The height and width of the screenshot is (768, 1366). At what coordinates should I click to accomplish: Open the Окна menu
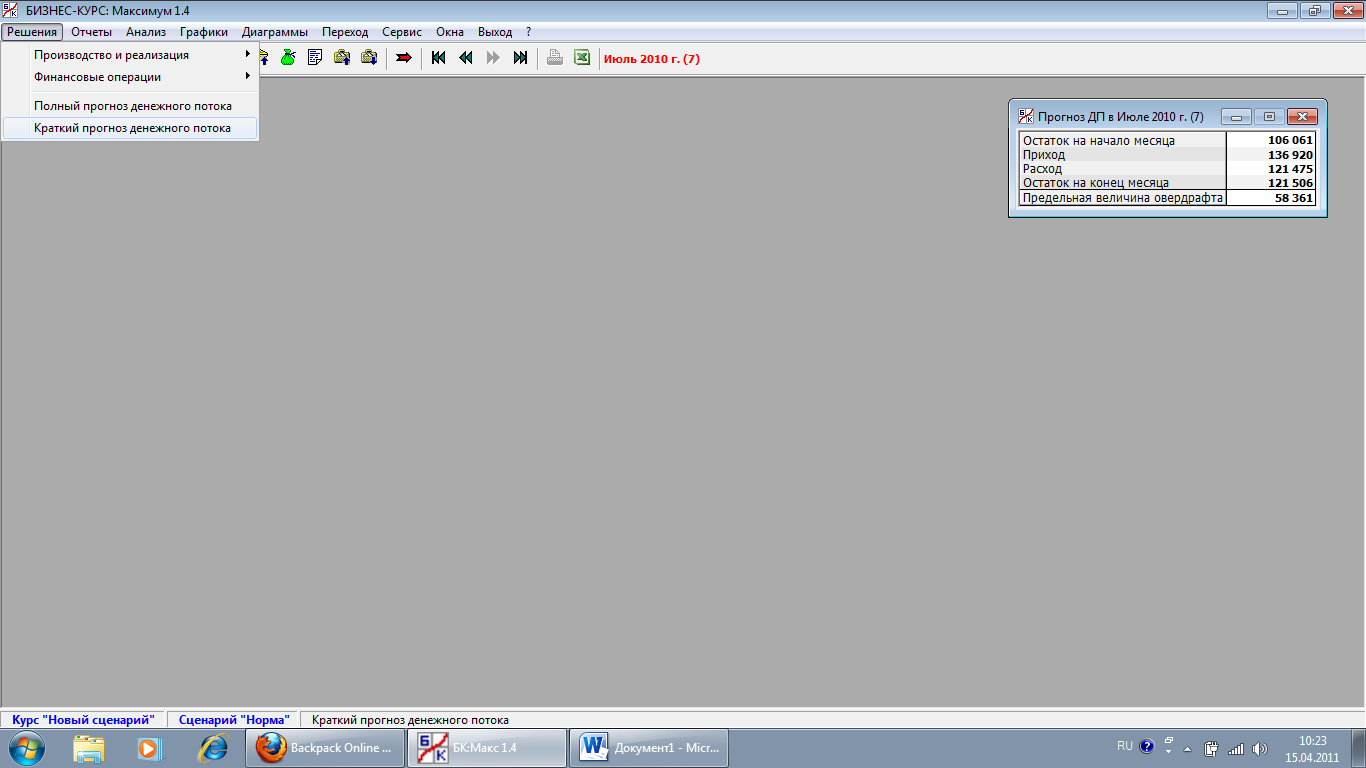[450, 32]
